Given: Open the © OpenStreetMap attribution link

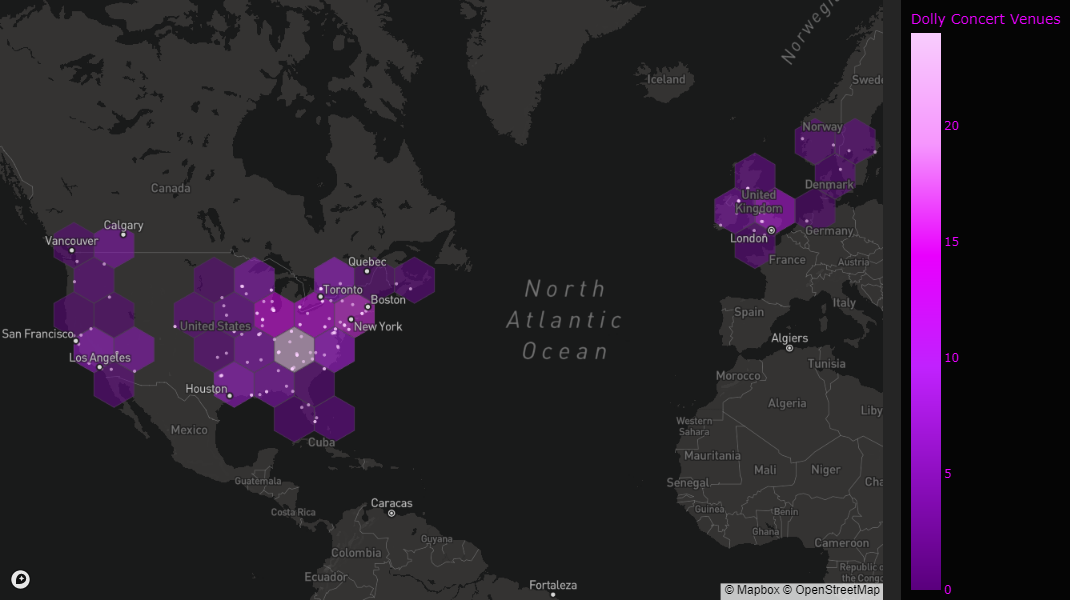Looking at the screenshot, I should click(x=833, y=589).
